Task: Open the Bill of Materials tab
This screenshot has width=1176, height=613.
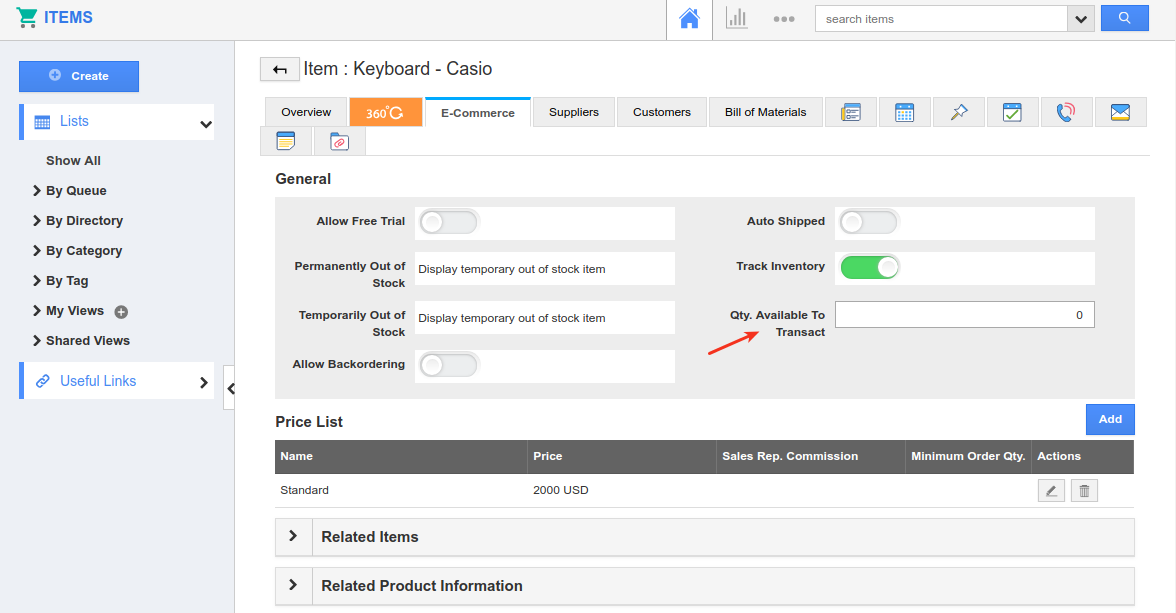Action: pos(766,113)
